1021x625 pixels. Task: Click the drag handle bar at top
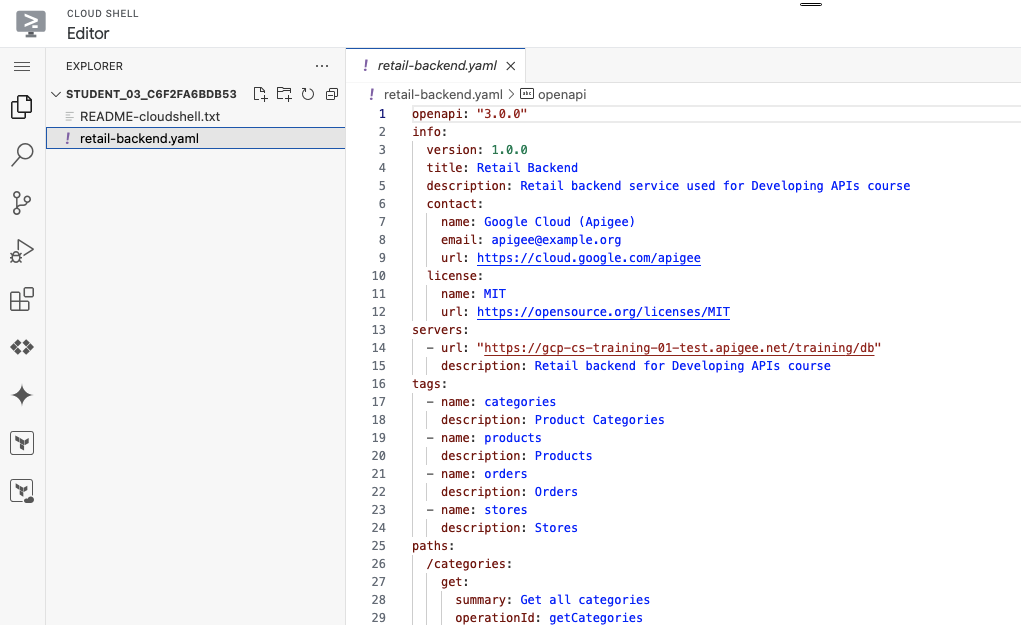[x=811, y=5]
